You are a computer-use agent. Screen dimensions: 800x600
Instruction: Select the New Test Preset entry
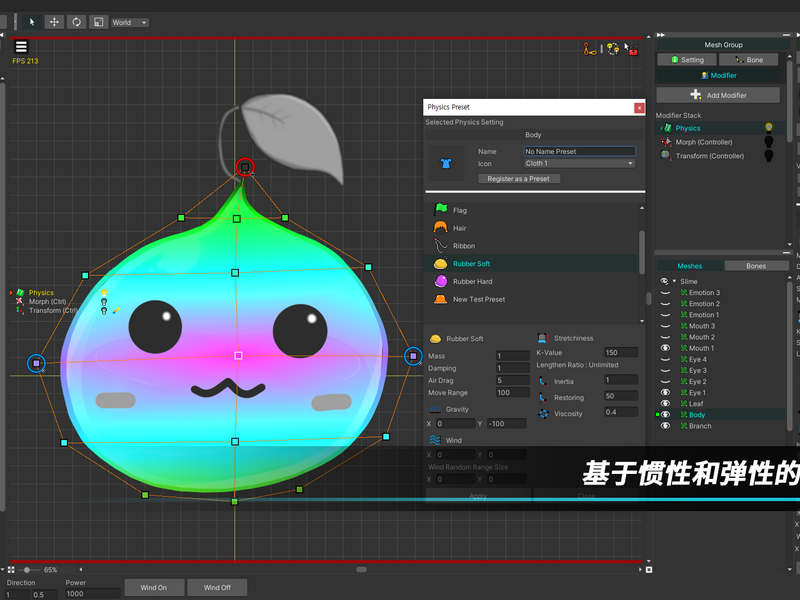532,299
